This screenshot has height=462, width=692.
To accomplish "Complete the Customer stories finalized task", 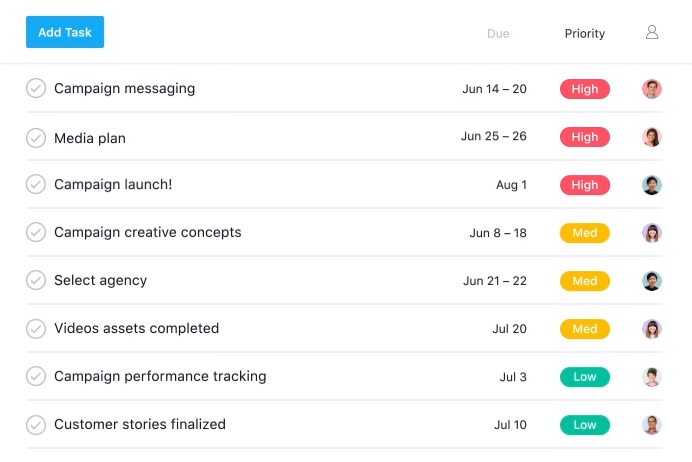I will point(36,424).
